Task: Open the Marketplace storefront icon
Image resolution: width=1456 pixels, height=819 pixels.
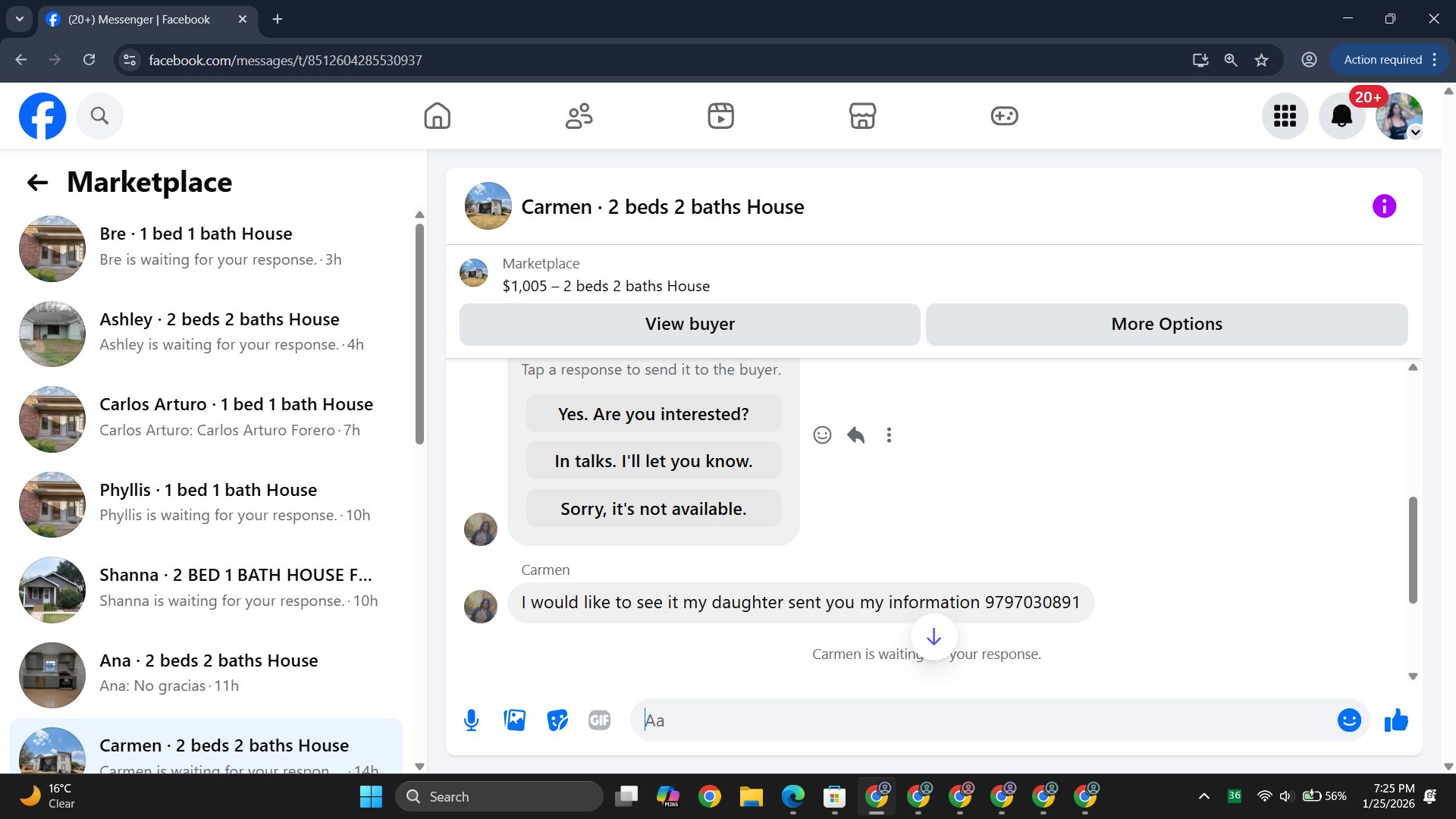Action: click(863, 116)
